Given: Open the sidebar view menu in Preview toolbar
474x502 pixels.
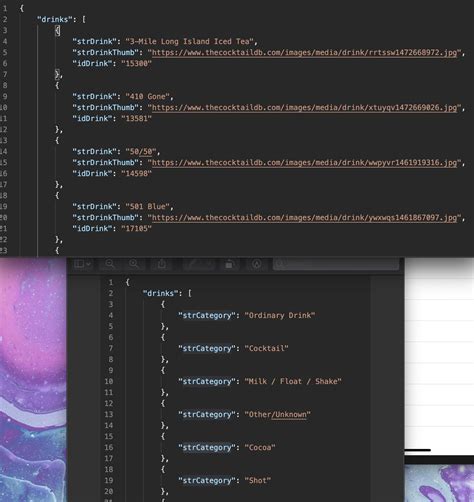Looking at the screenshot, I should (82, 264).
